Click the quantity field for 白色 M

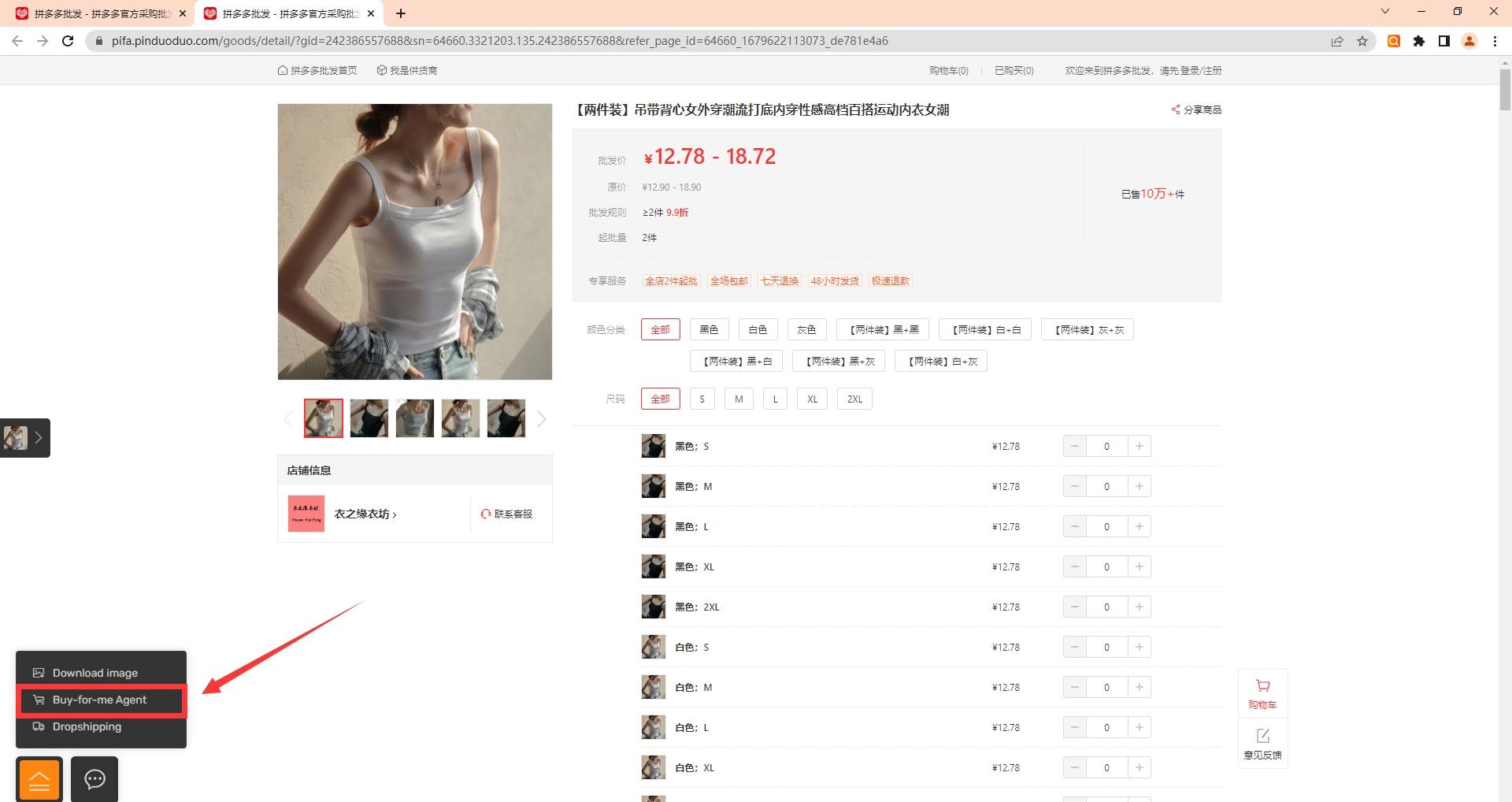point(1107,687)
